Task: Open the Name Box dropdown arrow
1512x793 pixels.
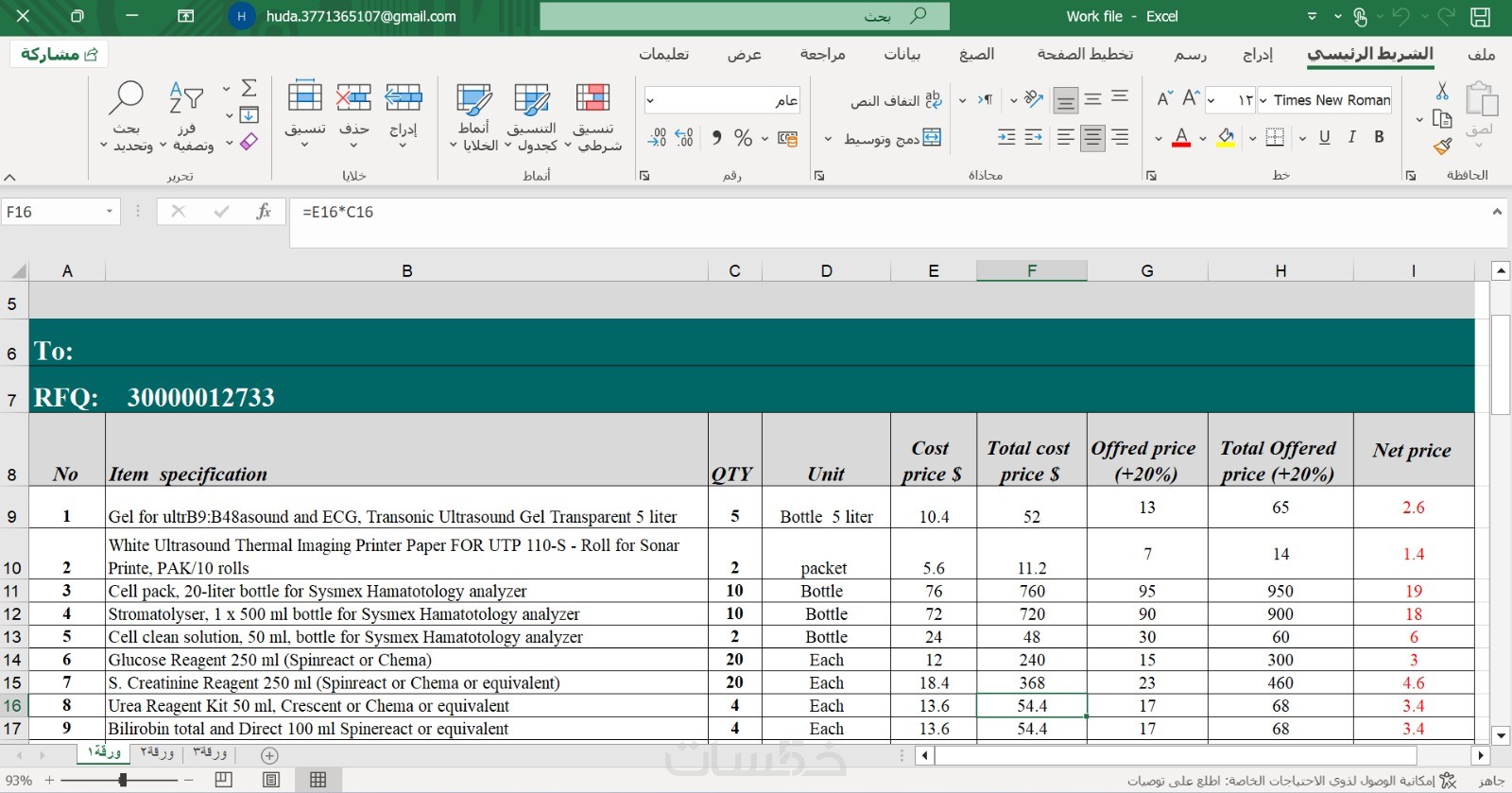Action: (x=110, y=212)
